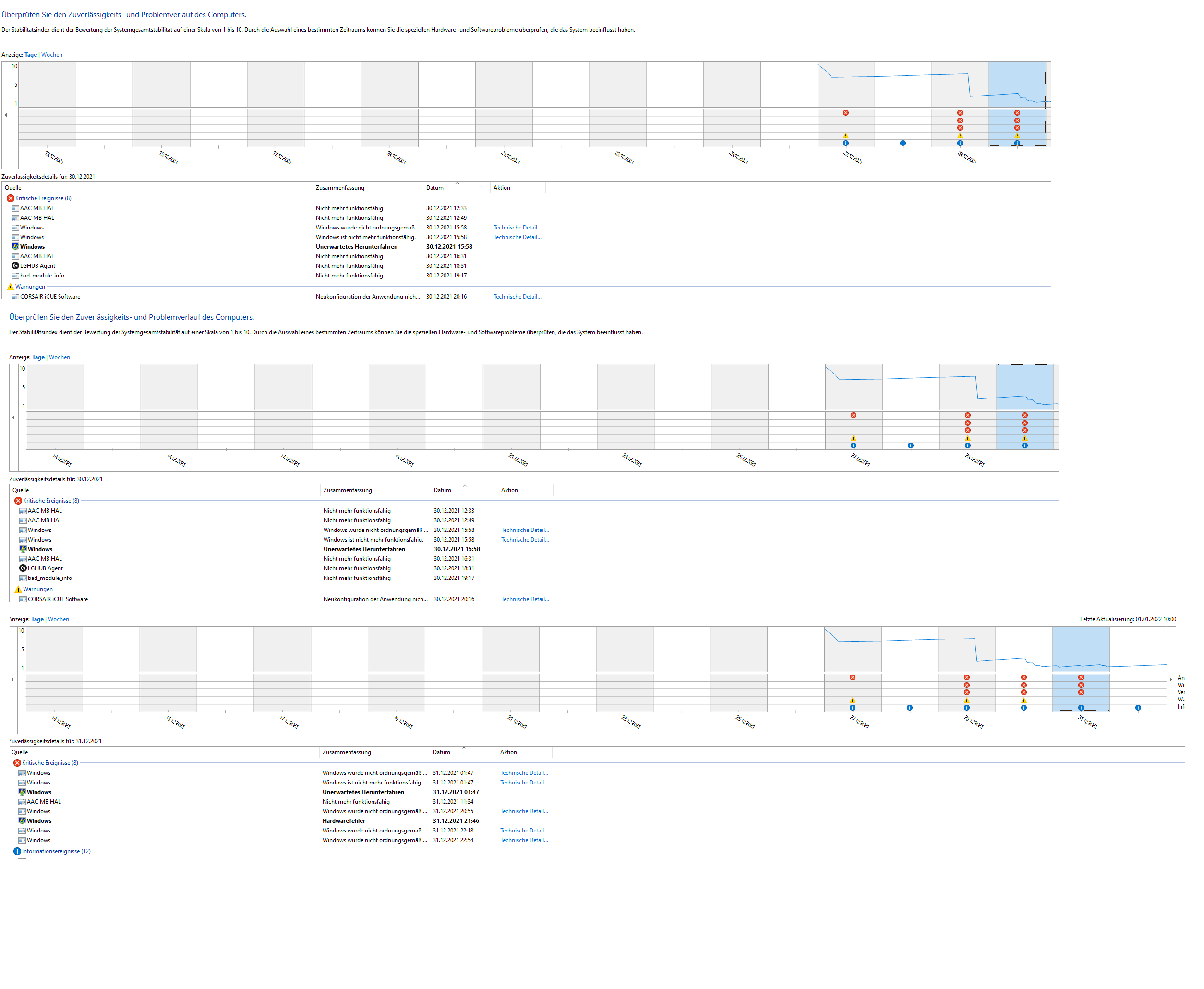This screenshot has height=989, width=1204.
Task: Sort by Datum column in topmost details list
Action: click(x=434, y=187)
